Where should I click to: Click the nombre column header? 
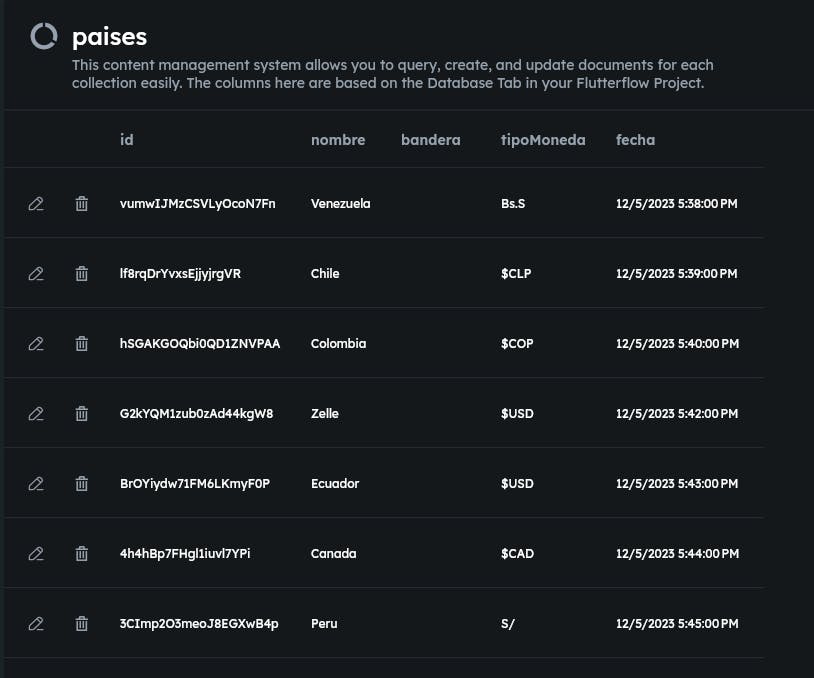click(338, 140)
